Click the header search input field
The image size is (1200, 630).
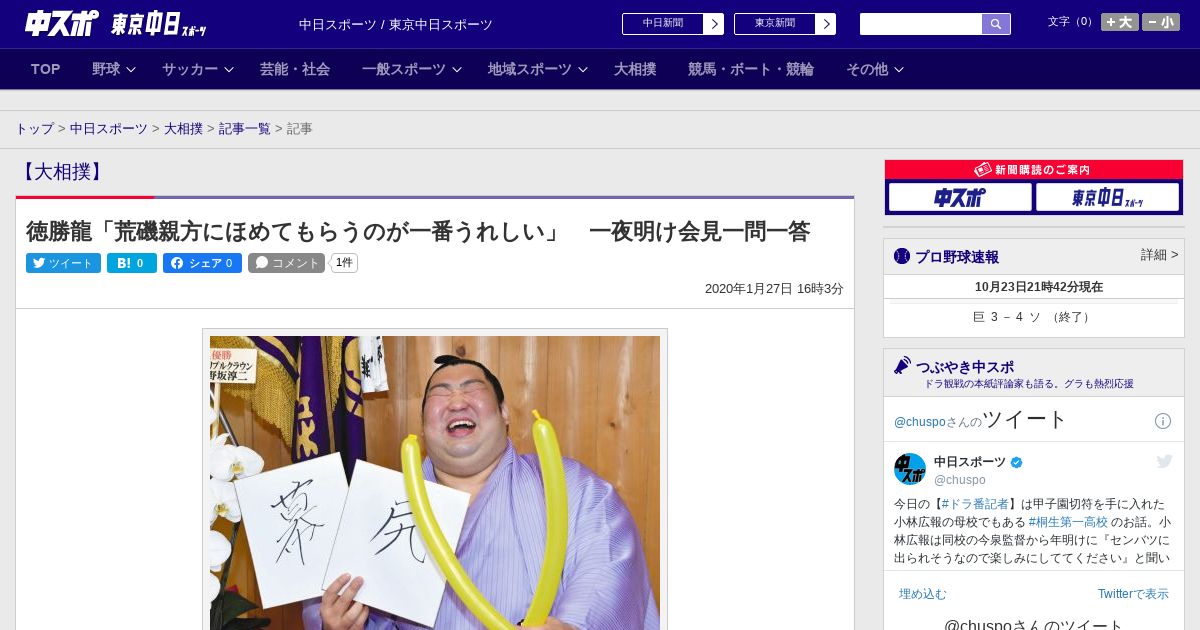pos(921,24)
